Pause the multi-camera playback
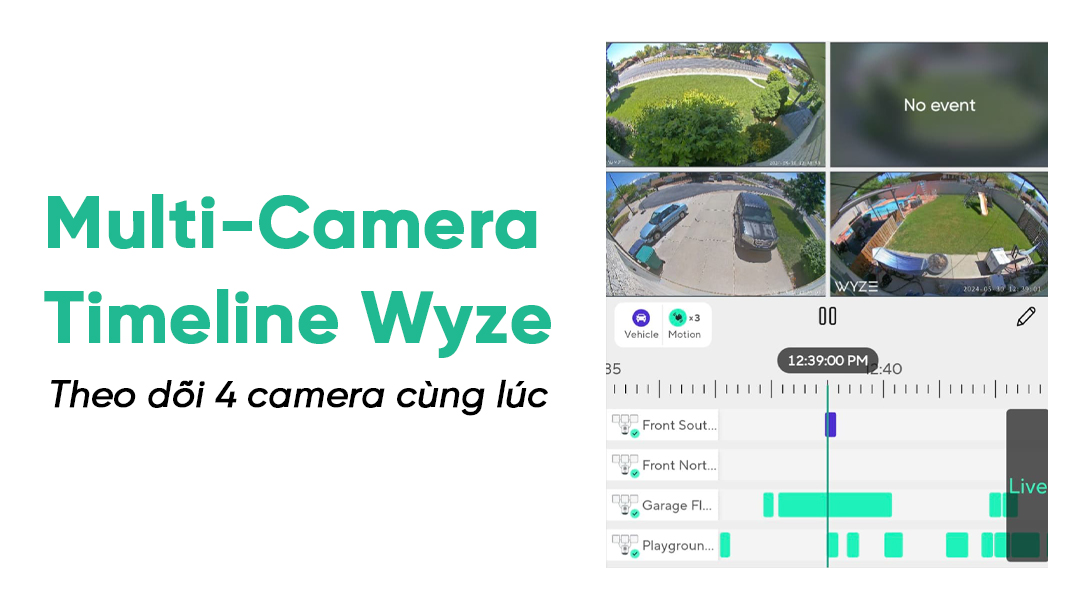The height and width of the screenshot is (608, 1080). [827, 316]
